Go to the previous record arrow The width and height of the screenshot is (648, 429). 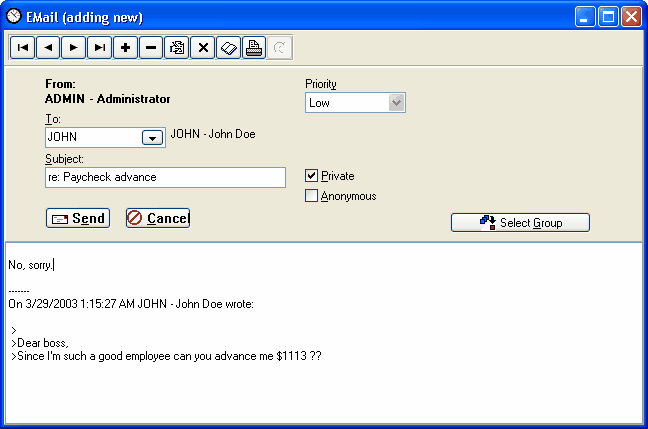(48, 48)
